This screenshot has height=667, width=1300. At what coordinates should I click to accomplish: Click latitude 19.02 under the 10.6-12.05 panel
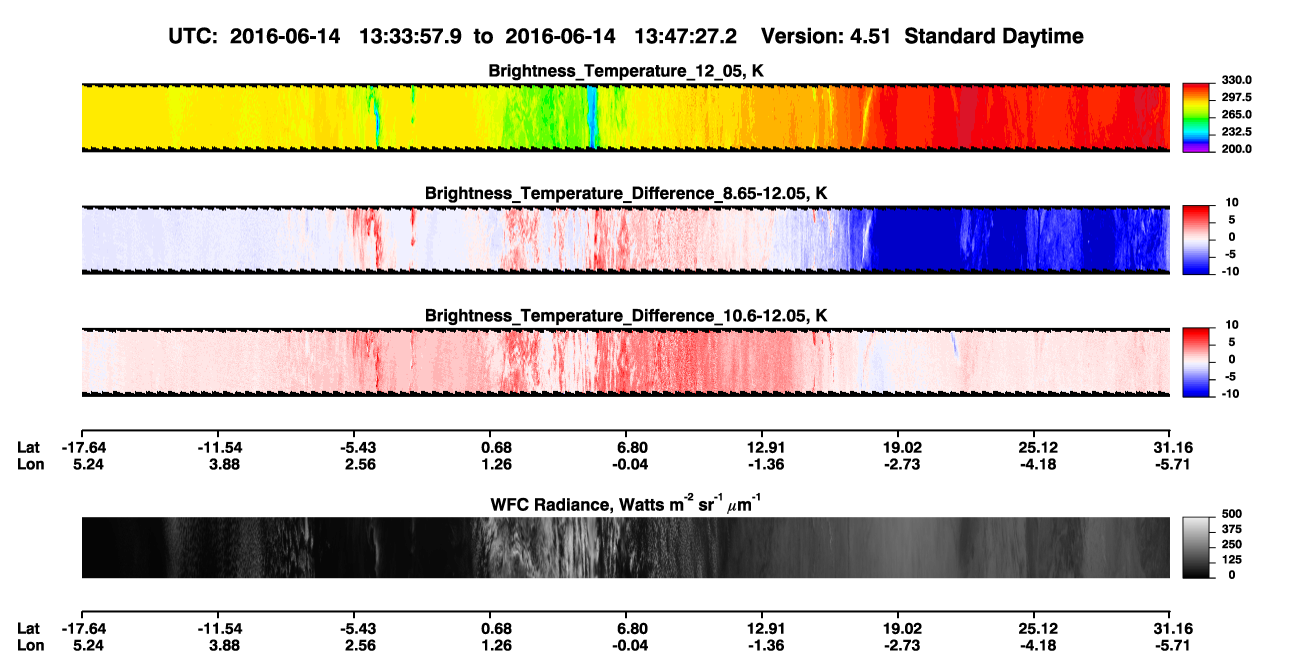[900, 447]
